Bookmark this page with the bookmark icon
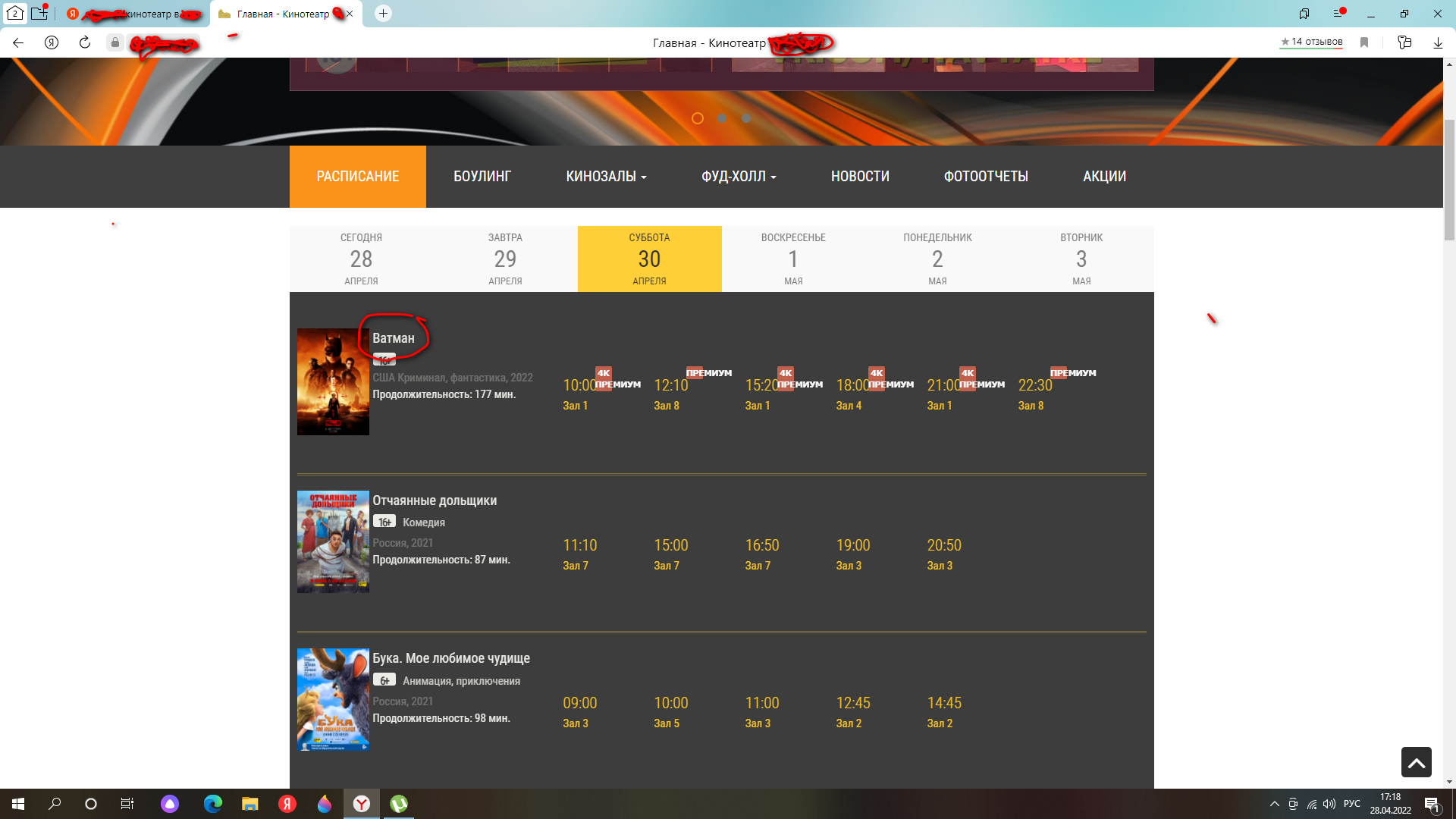The width and height of the screenshot is (1456, 819). 1364,42
